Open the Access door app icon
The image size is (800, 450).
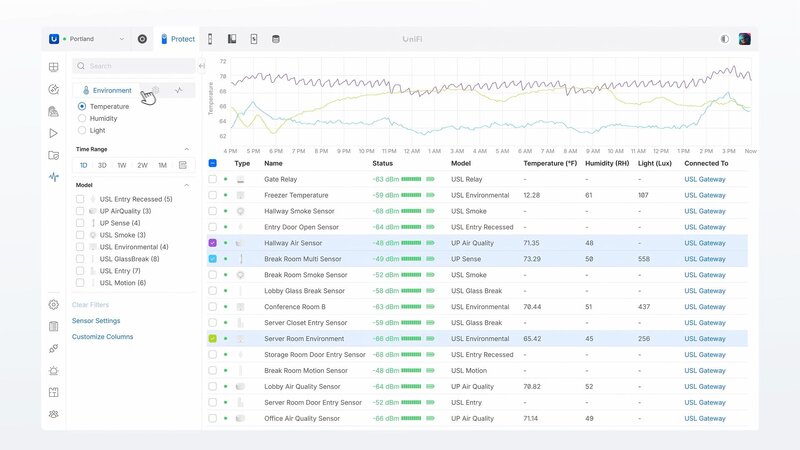pos(210,39)
